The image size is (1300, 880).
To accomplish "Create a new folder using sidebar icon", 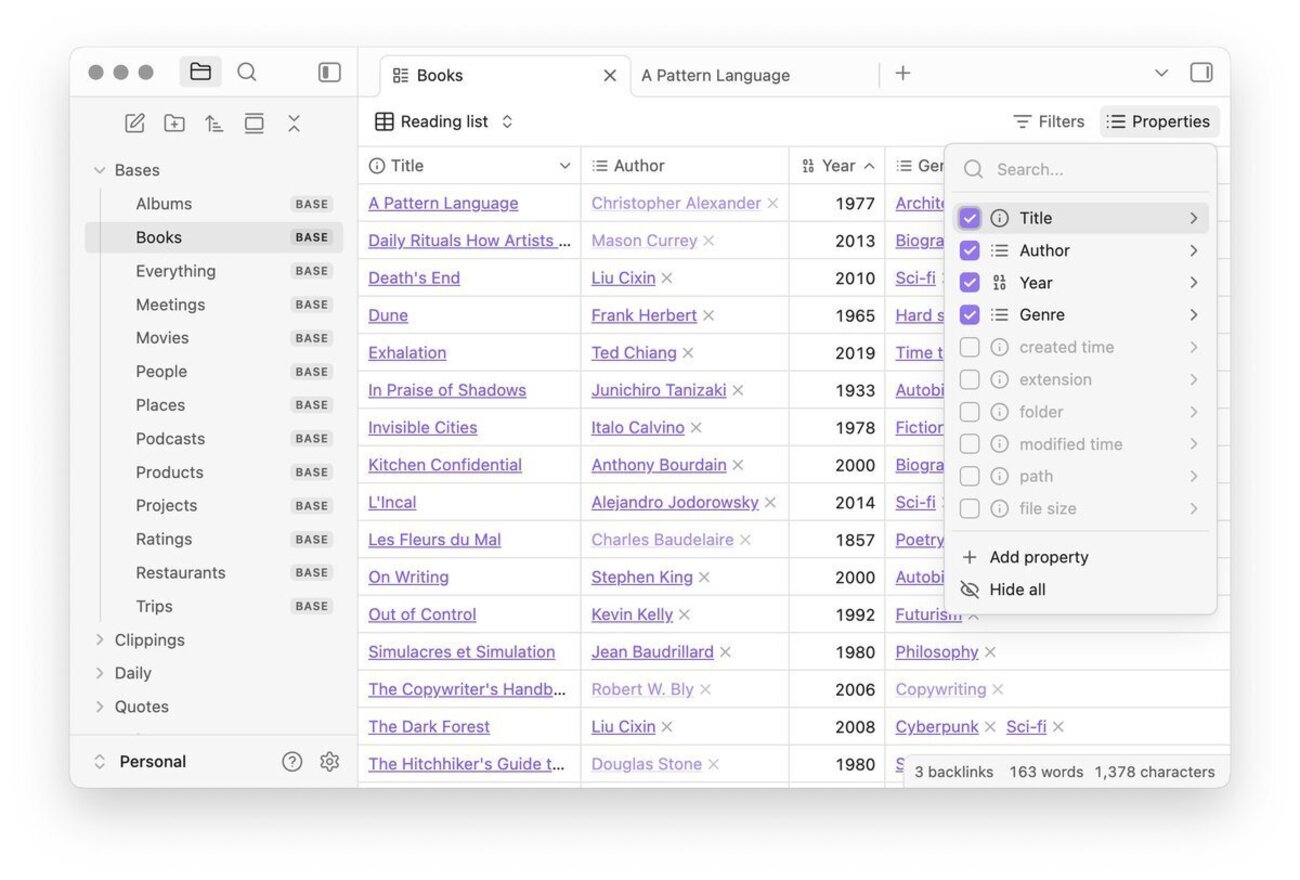I will [x=175, y=123].
